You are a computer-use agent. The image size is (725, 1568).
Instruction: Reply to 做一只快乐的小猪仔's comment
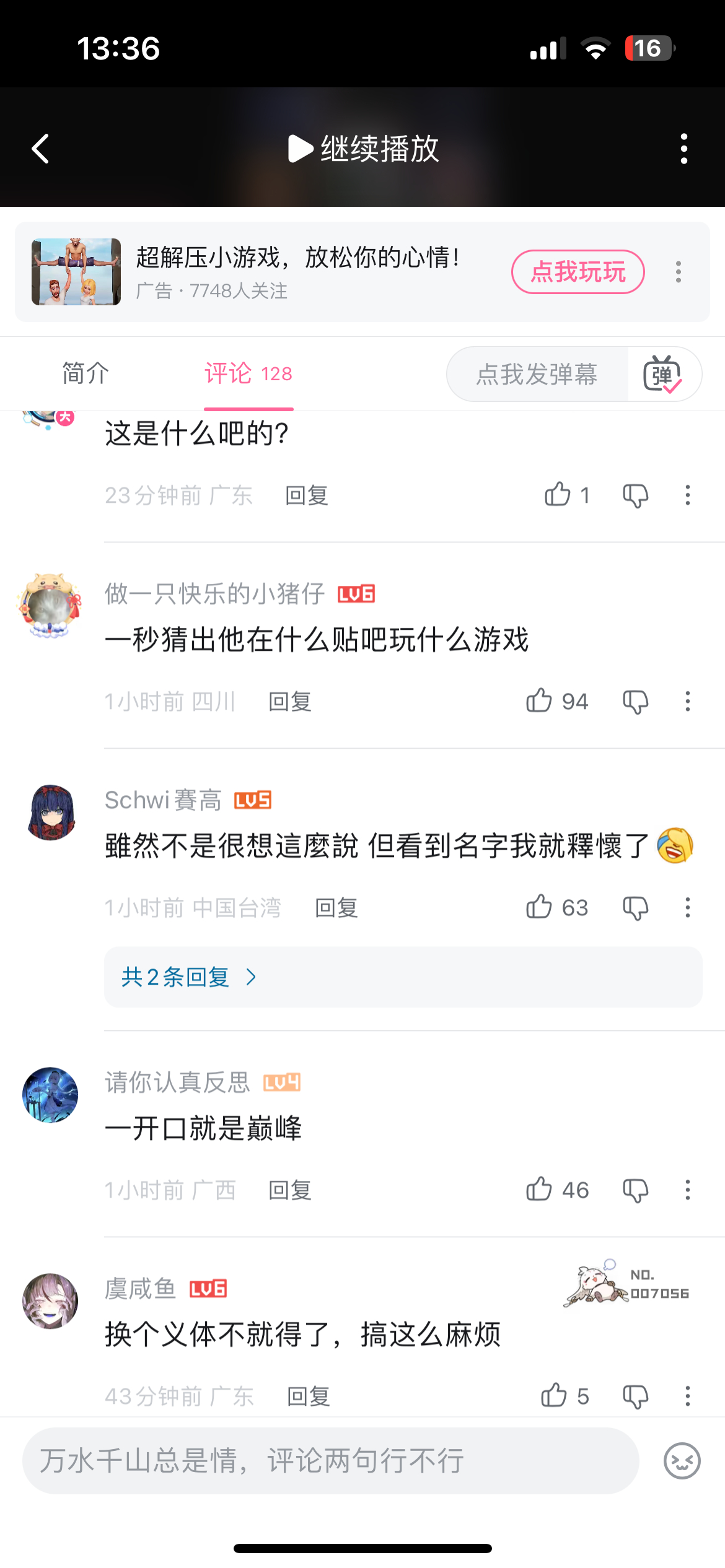290,702
